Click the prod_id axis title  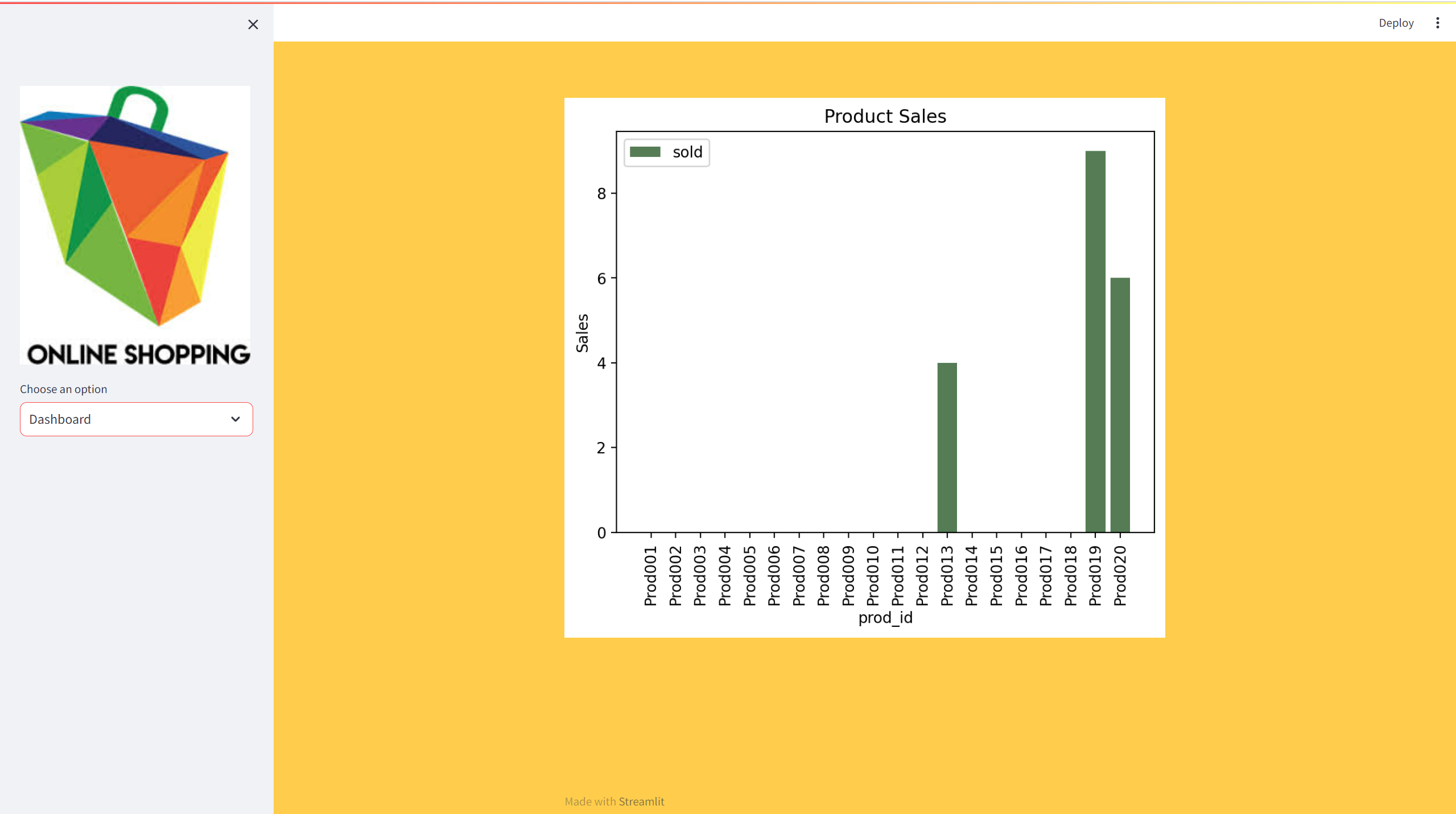(x=885, y=618)
